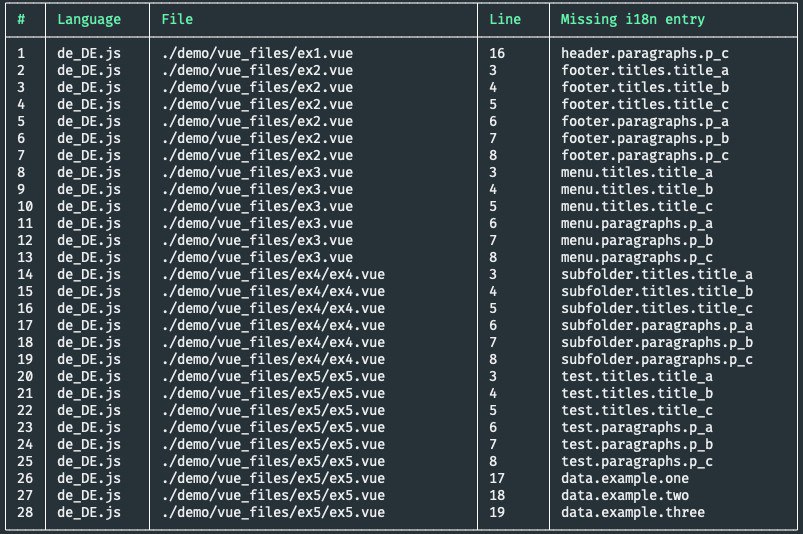Select the 'footer.paragraphs.p_b' entry
803x534 pixels.
point(645,138)
